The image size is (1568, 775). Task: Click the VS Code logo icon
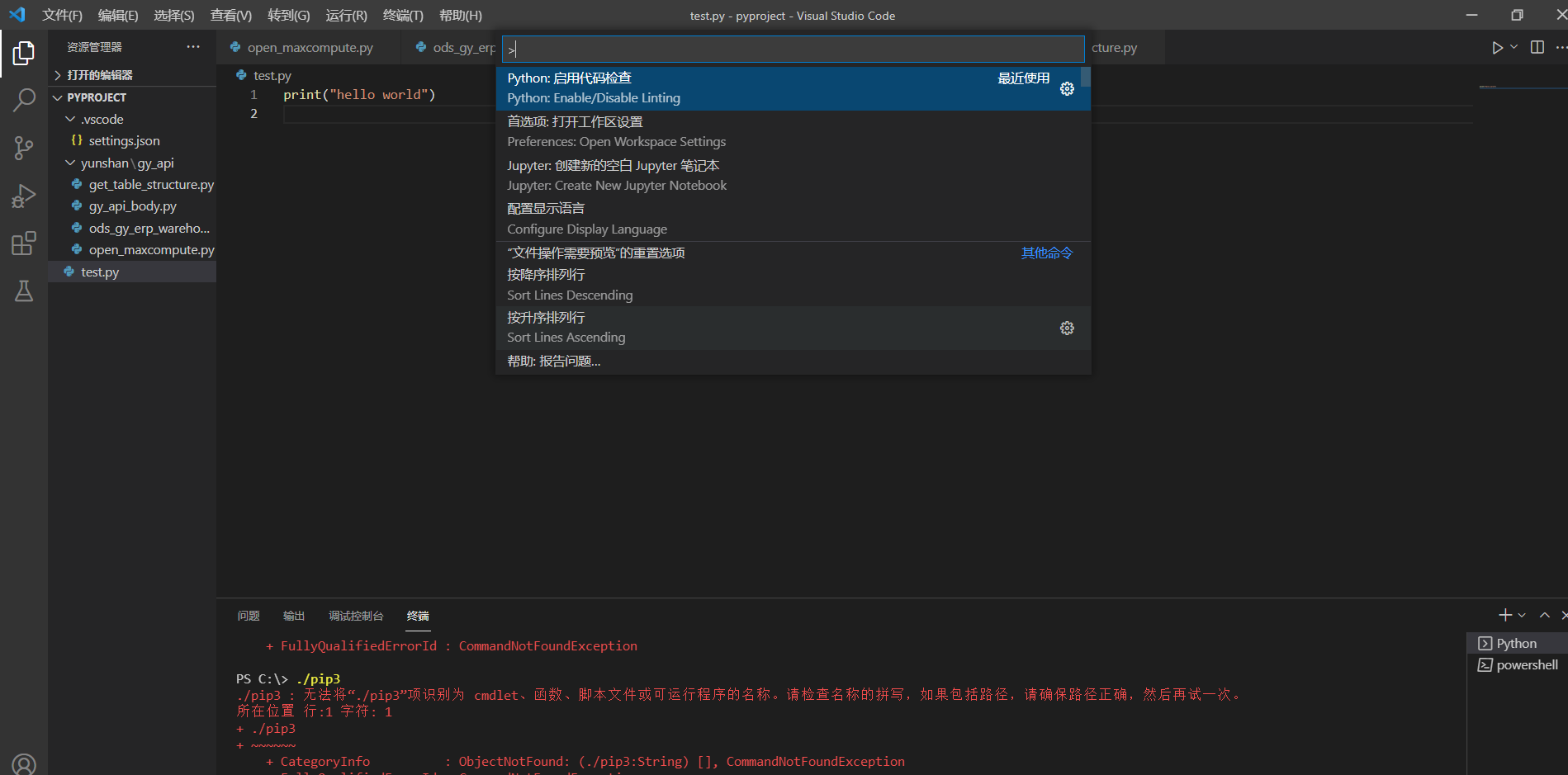pos(17,15)
